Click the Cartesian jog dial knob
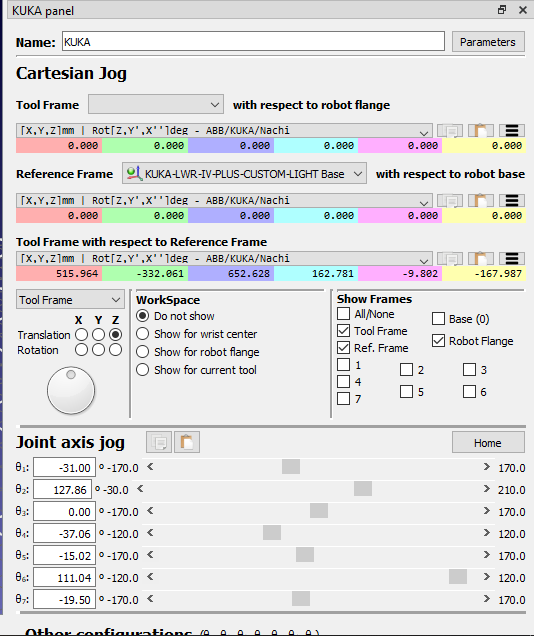 (x=71, y=390)
